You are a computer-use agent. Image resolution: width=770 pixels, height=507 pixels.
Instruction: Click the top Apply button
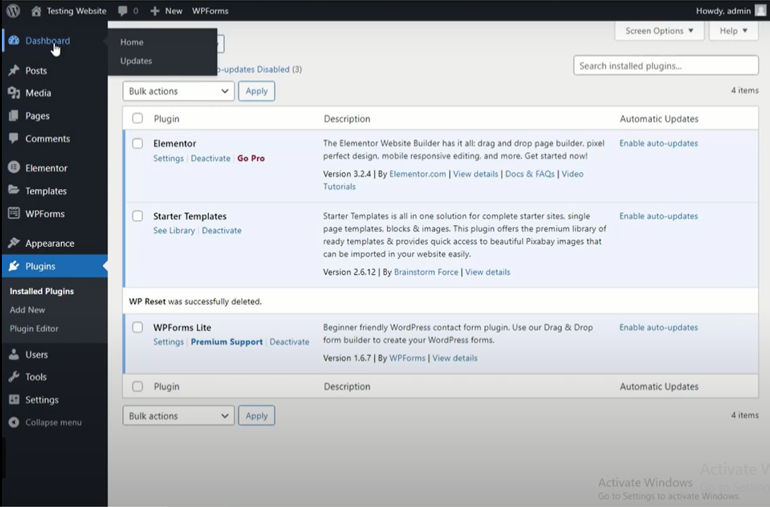(256, 91)
